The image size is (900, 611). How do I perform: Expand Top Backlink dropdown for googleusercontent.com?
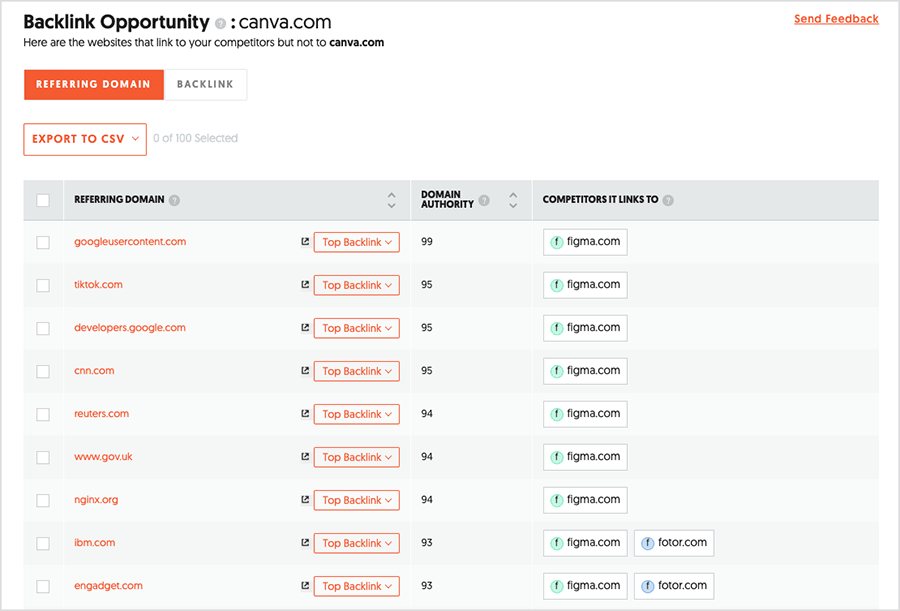point(356,242)
